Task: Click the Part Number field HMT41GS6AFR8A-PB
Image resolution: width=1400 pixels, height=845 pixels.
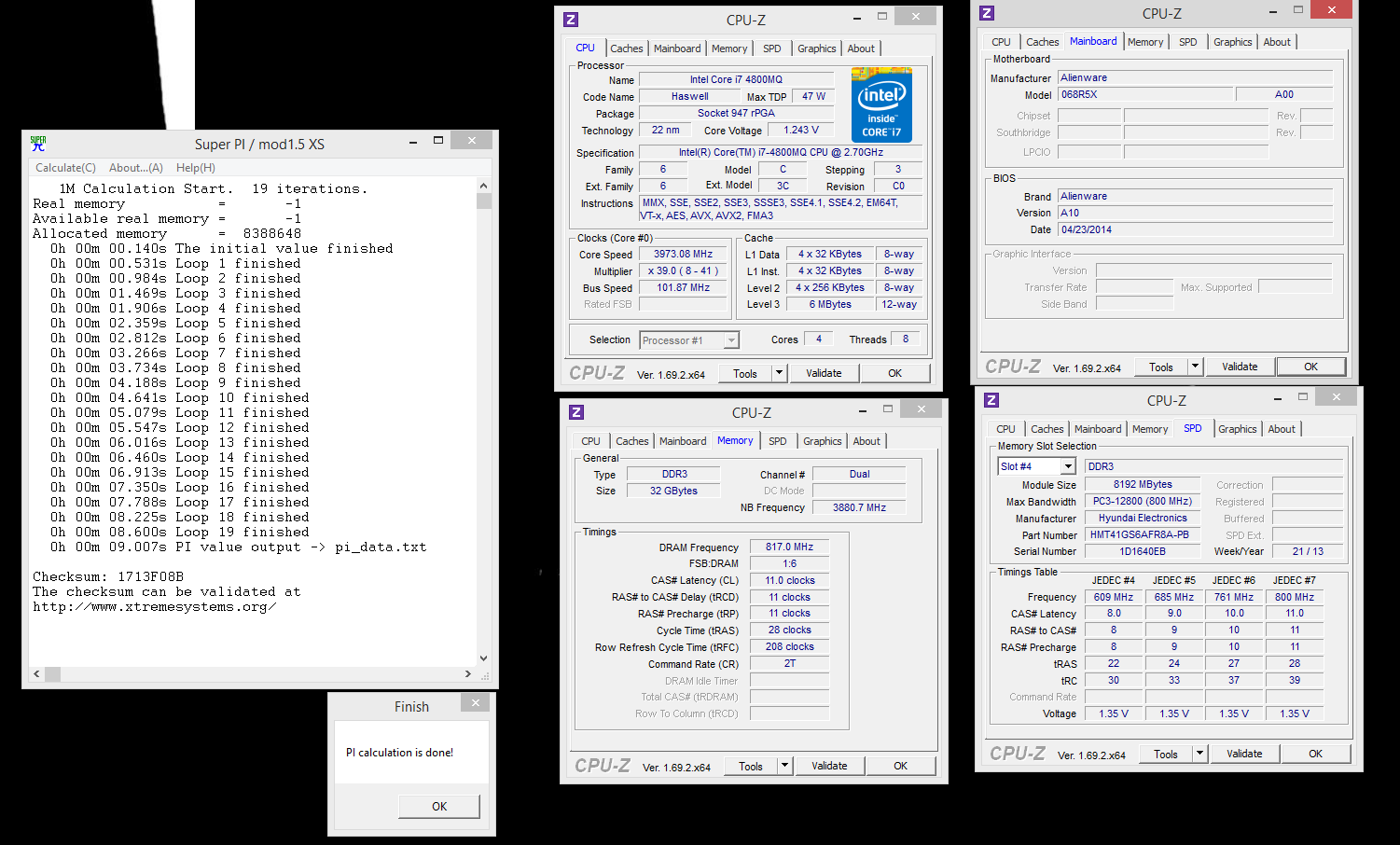Action: [x=1143, y=535]
